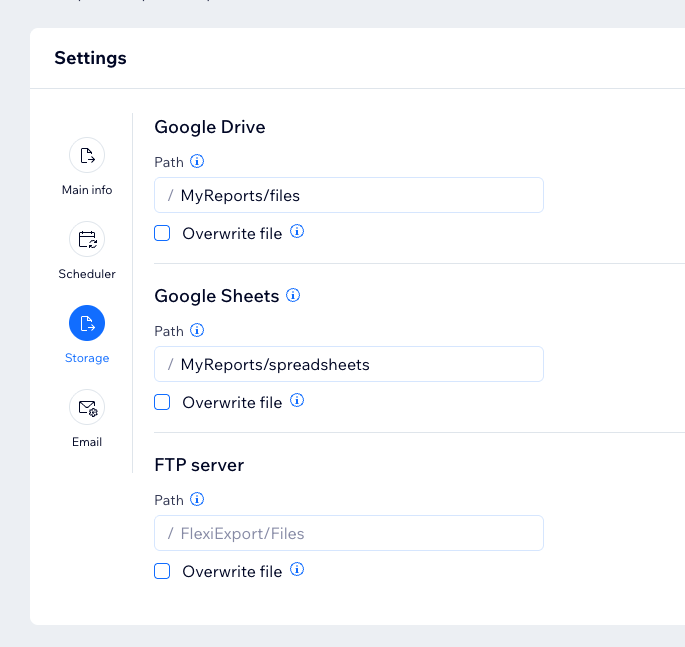This screenshot has width=685, height=647.
Task: Switch to the Email tab label
Action: pos(87,442)
